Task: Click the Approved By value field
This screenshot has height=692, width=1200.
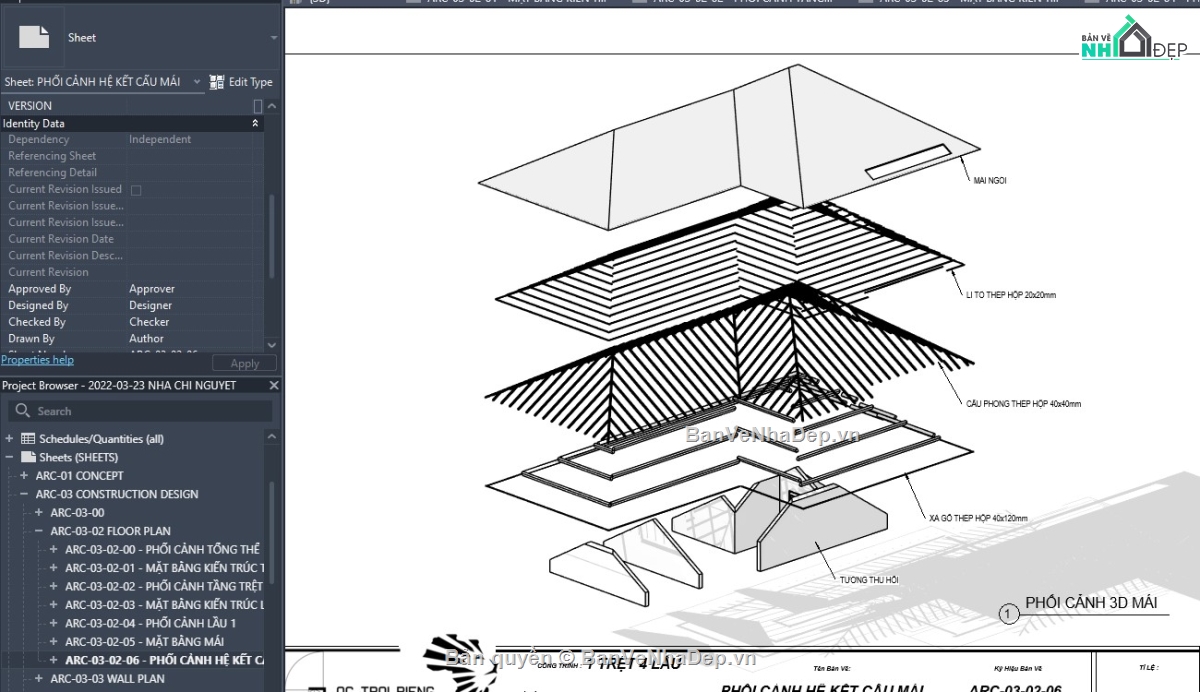Action: pyautogui.click(x=189, y=289)
